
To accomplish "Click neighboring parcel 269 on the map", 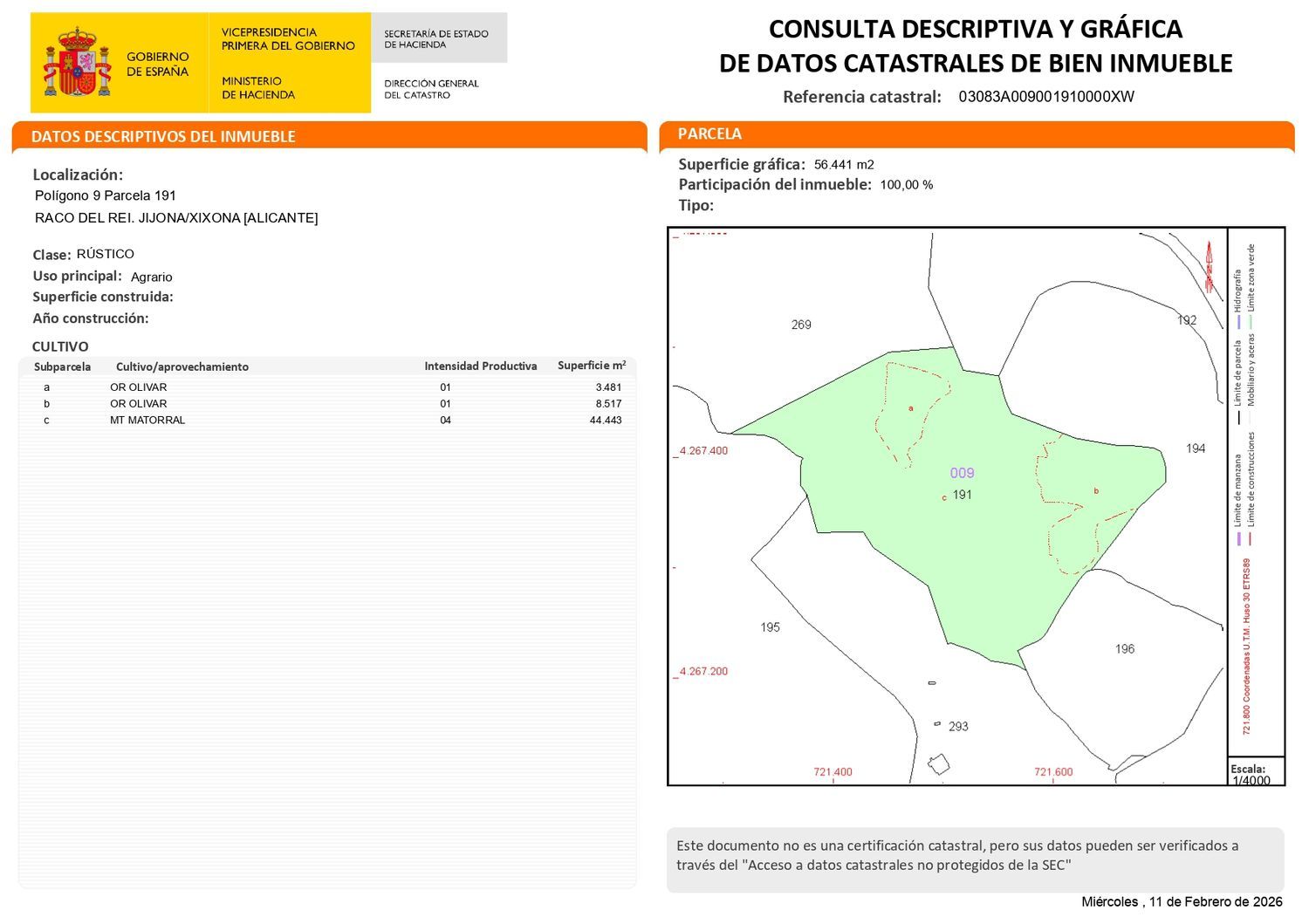I will [x=801, y=325].
